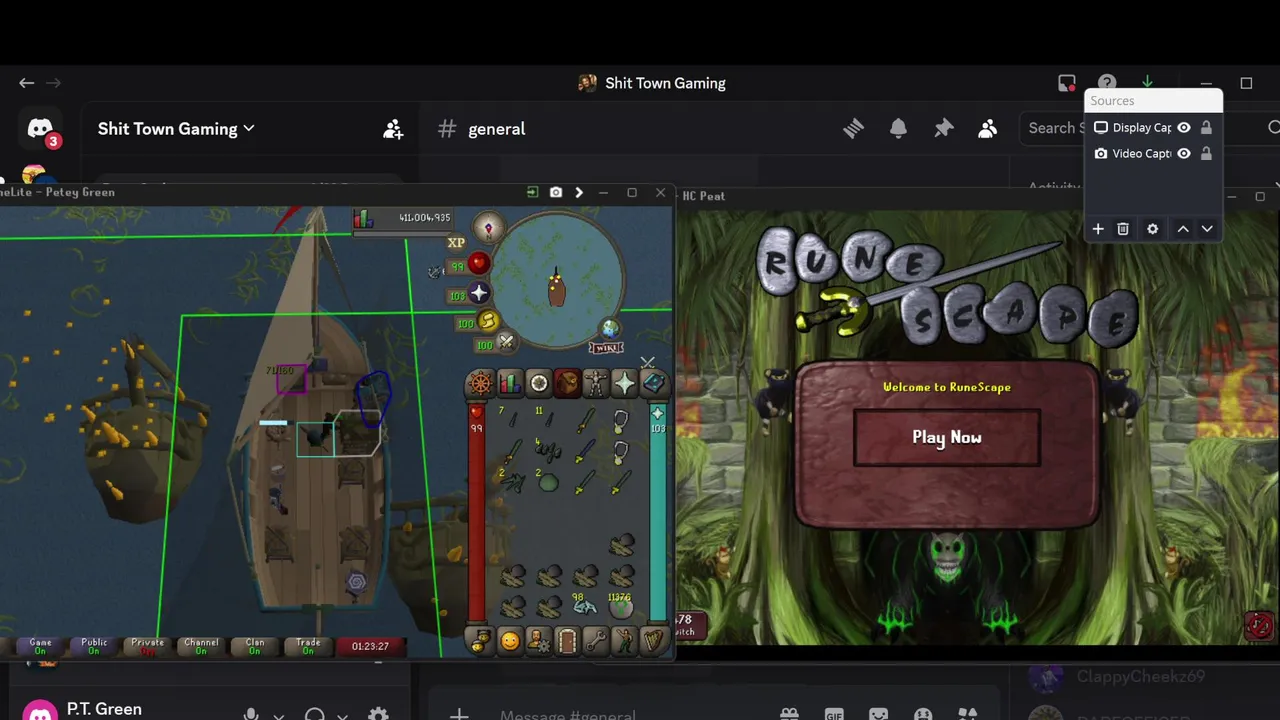Open headphone output options dropdown arrow
Screen dimensions: 1280x720
(x=343, y=716)
